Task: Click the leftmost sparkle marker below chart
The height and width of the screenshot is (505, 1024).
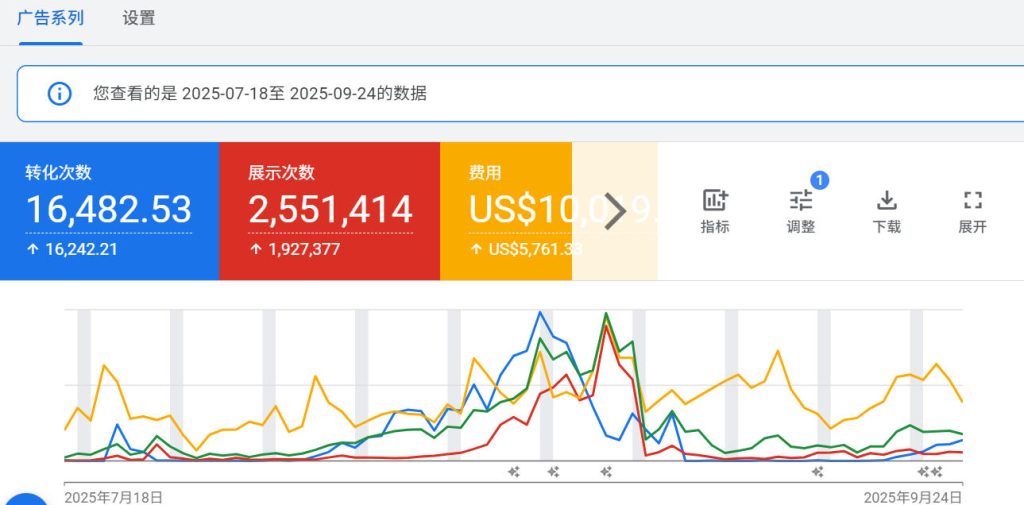Action: click(514, 471)
